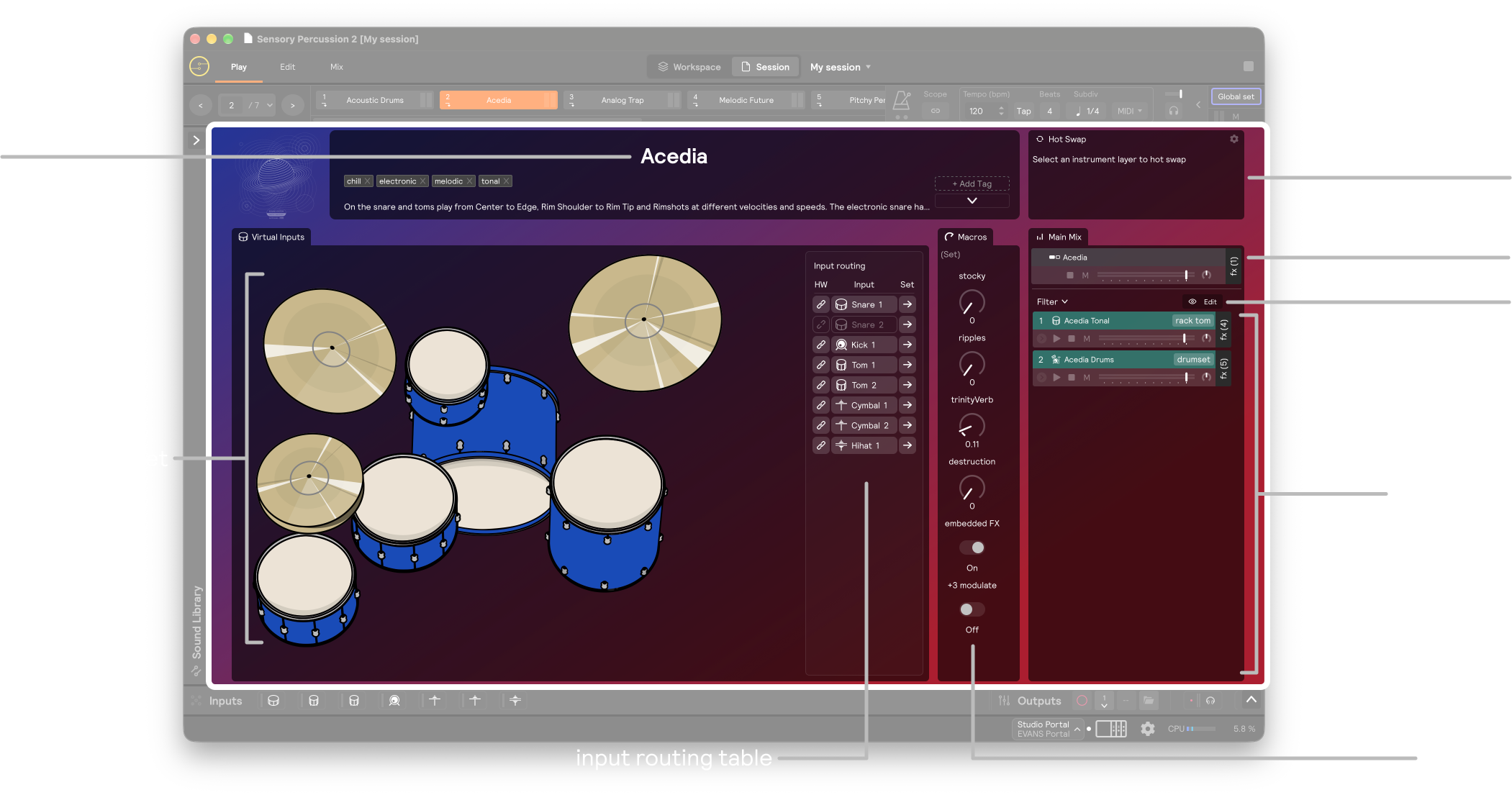1512x795 pixels.
Task: Toggle hardware link for Snare 2
Action: [x=821, y=324]
